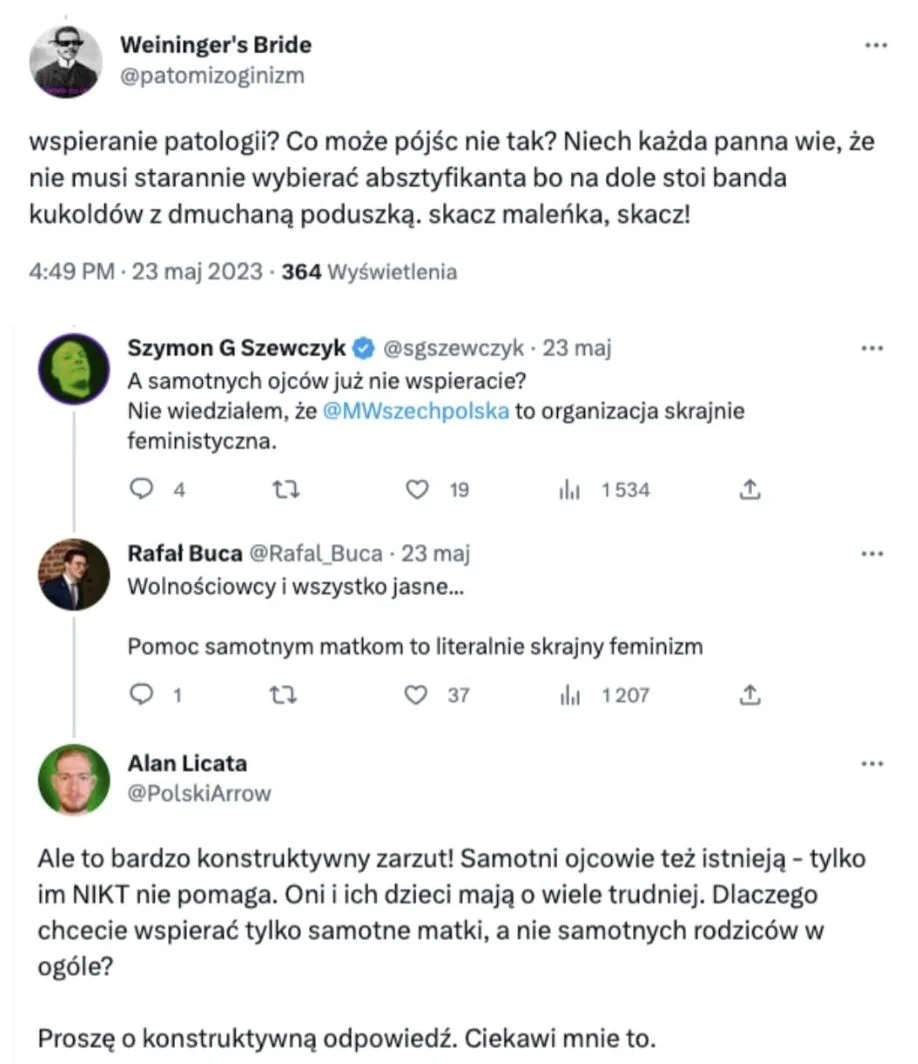Image resolution: width=918 pixels, height=1064 pixels.
Task: Open @Rafal_Buca profile handle
Action: 316,554
